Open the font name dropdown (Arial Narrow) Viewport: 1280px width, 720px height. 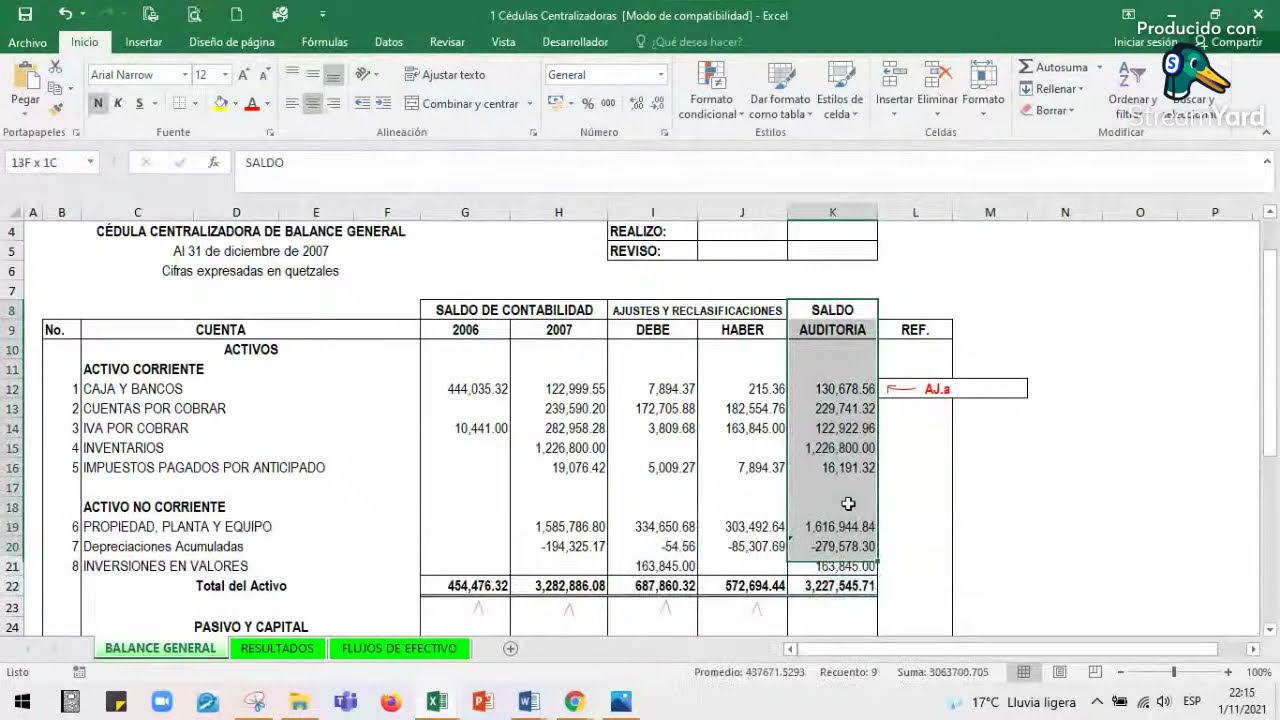[x=185, y=75]
